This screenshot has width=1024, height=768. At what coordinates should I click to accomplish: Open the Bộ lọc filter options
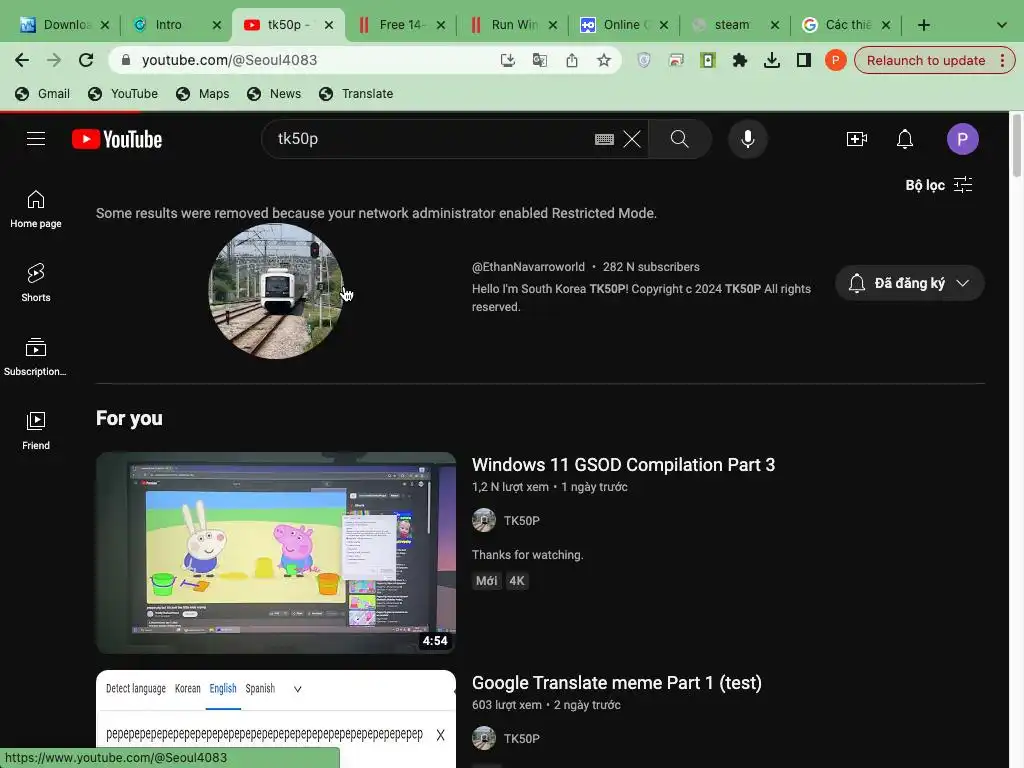[939, 185]
